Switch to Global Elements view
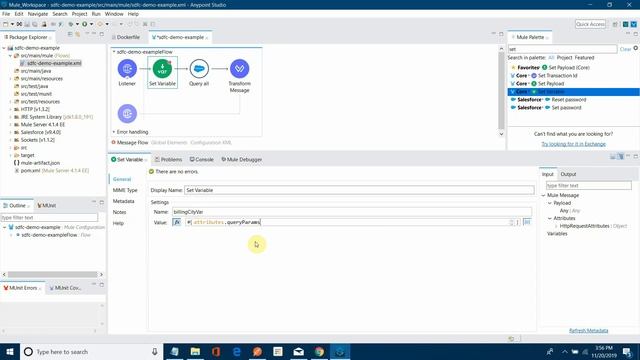 point(169,142)
